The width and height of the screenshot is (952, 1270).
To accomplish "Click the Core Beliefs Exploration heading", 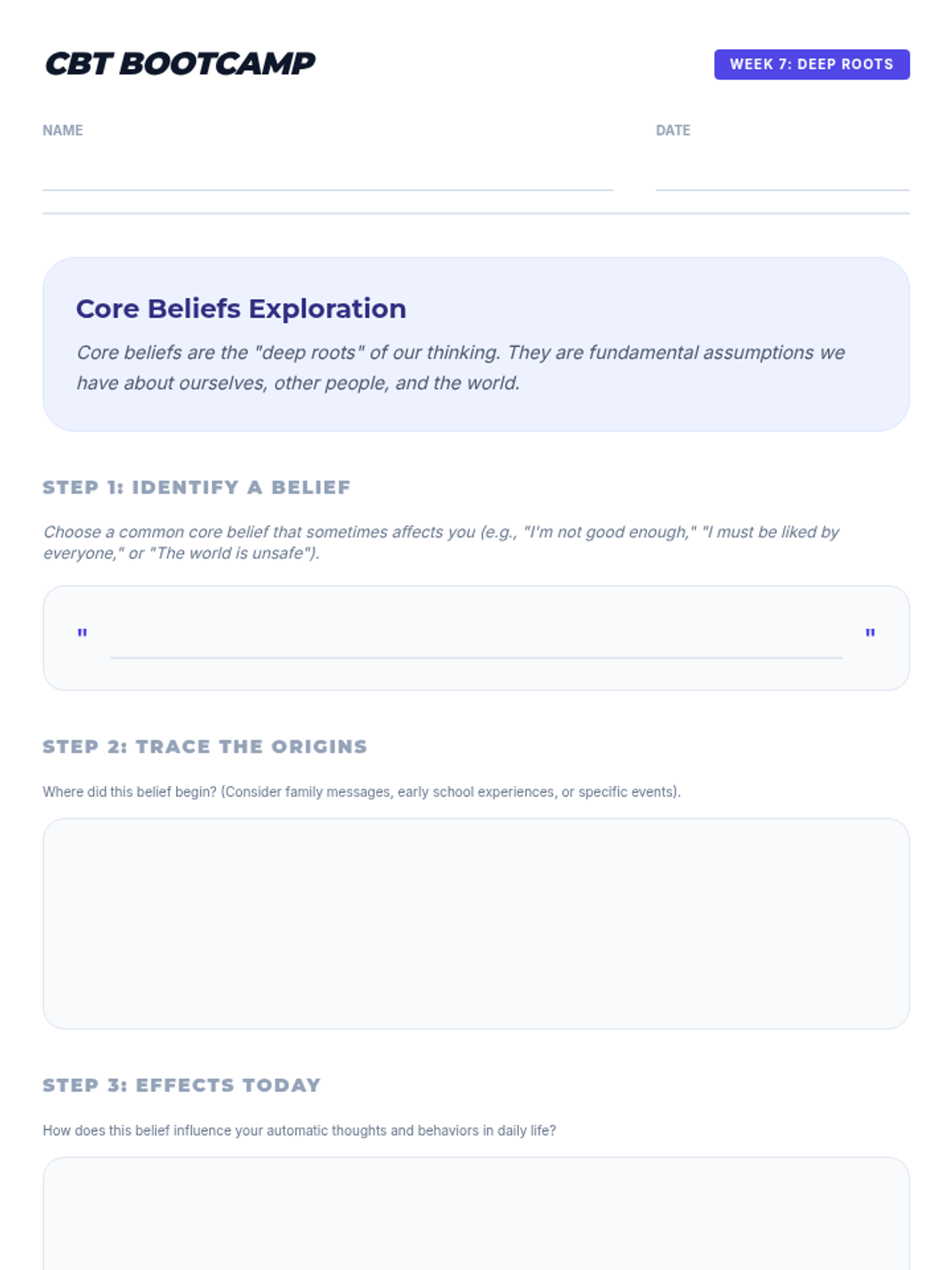I will coord(240,309).
